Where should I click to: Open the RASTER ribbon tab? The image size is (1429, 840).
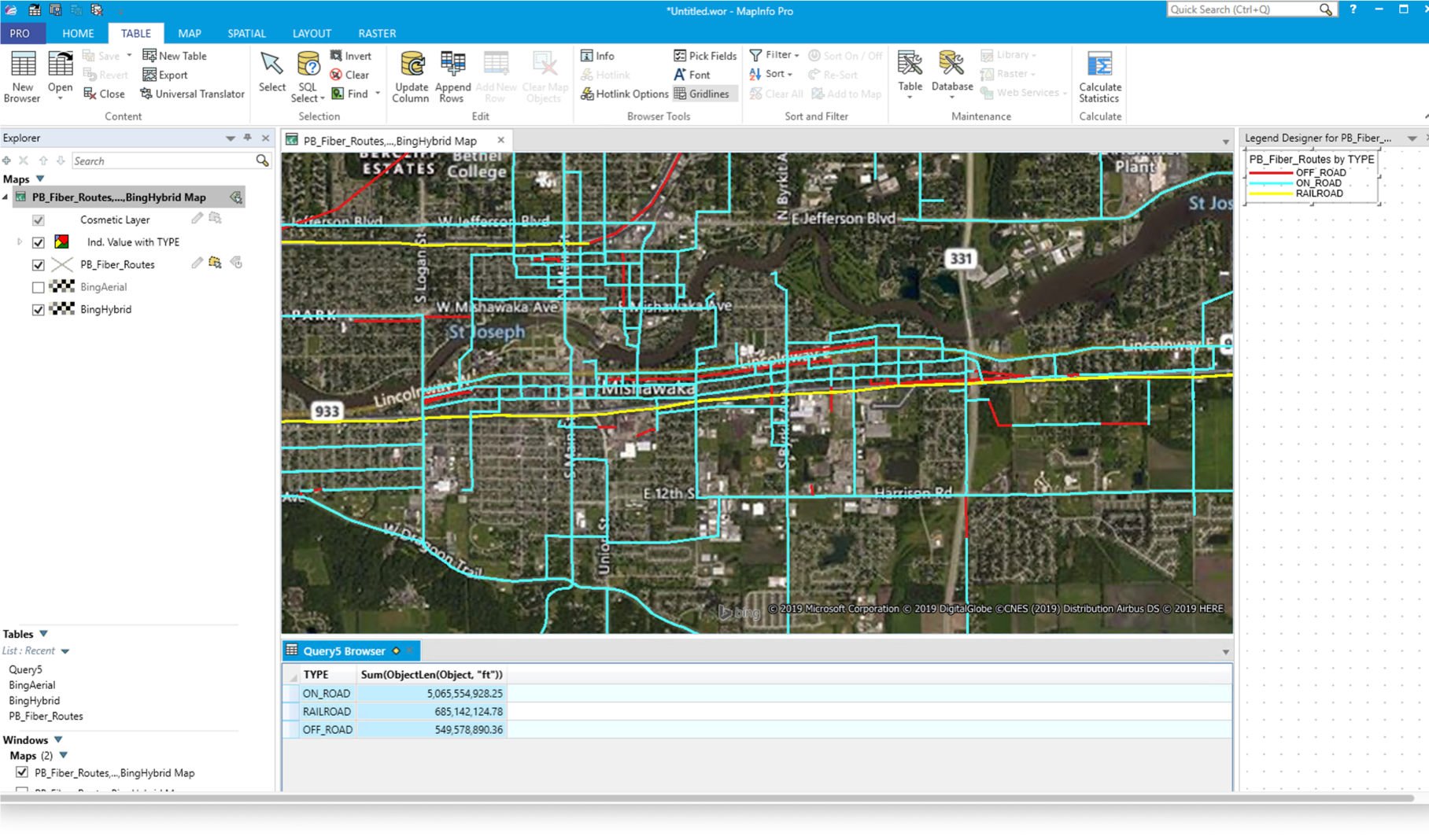click(x=377, y=33)
